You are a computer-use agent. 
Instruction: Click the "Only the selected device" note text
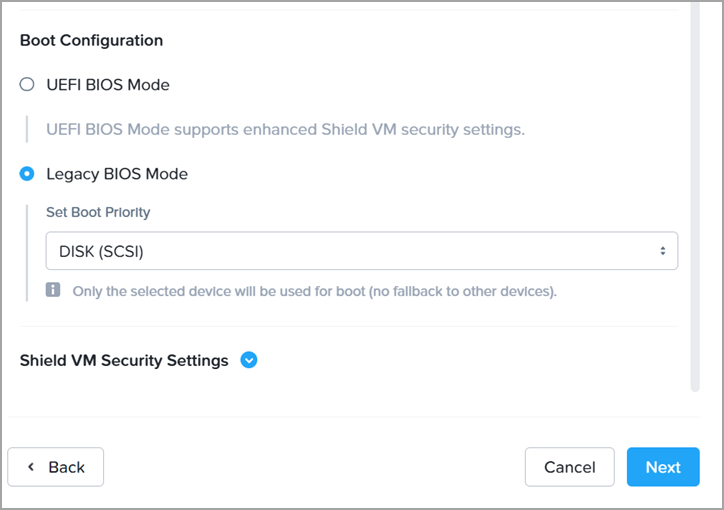314,292
